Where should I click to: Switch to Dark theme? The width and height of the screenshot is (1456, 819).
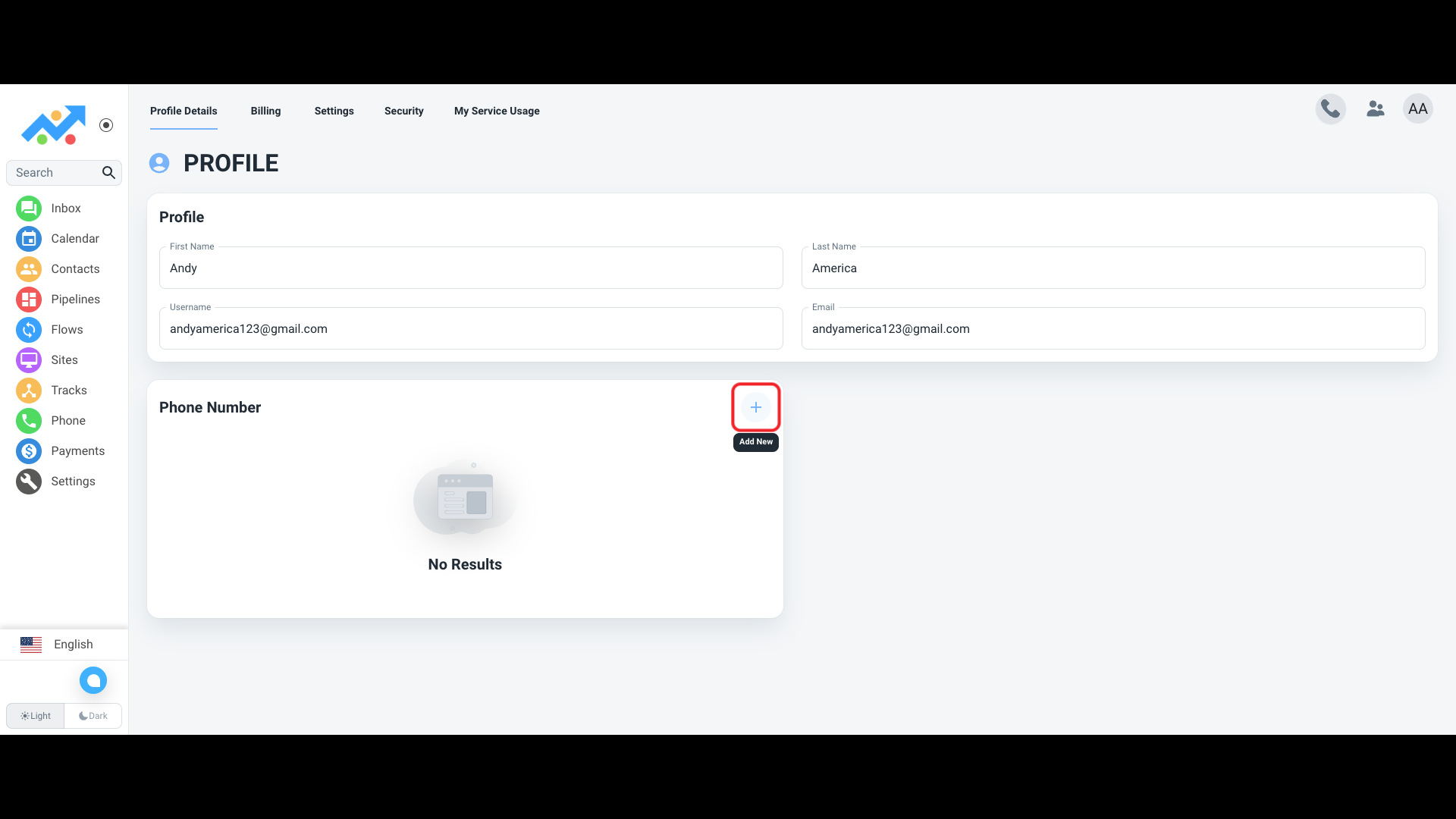(93, 716)
